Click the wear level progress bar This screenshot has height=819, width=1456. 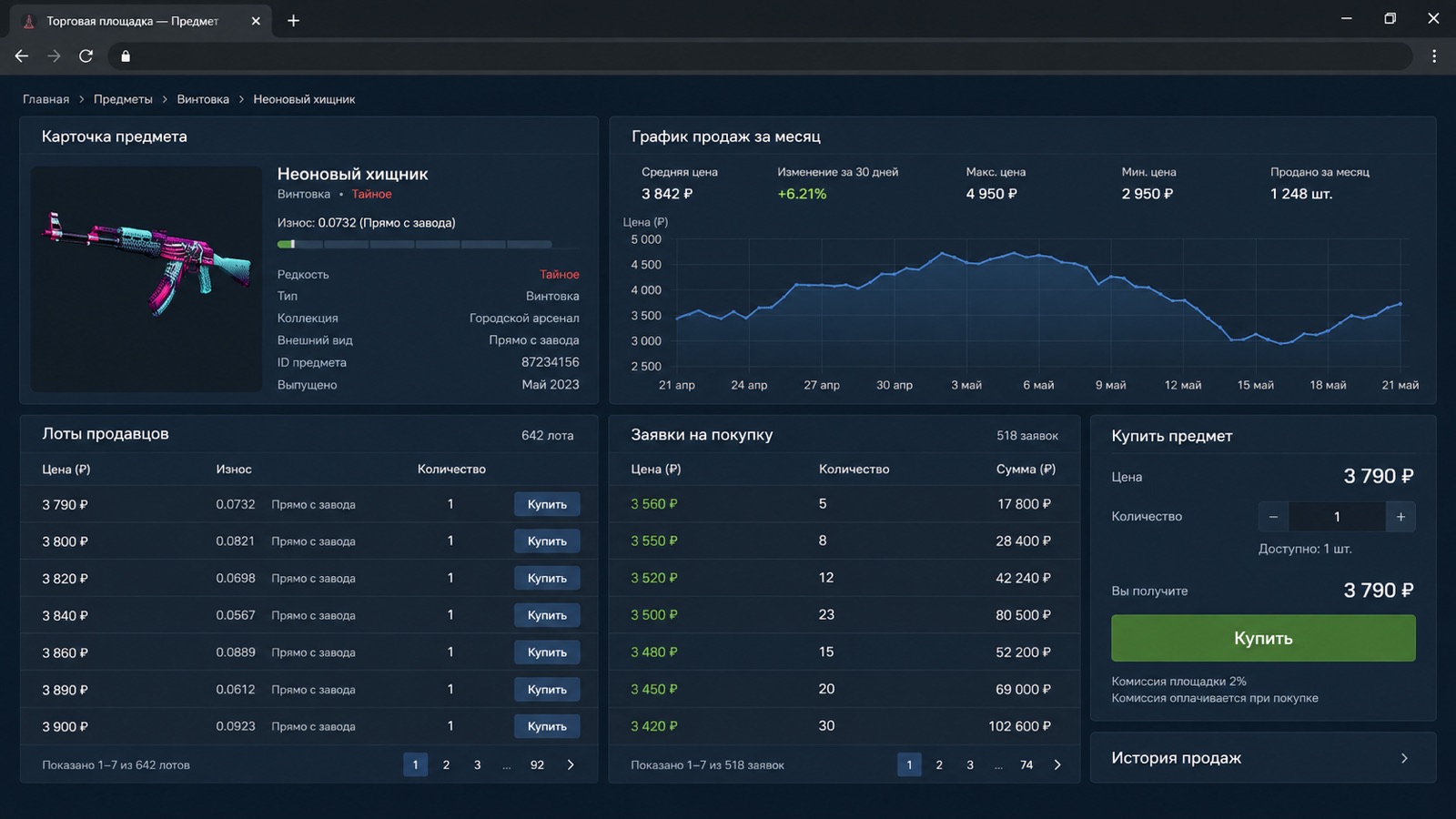click(x=415, y=244)
